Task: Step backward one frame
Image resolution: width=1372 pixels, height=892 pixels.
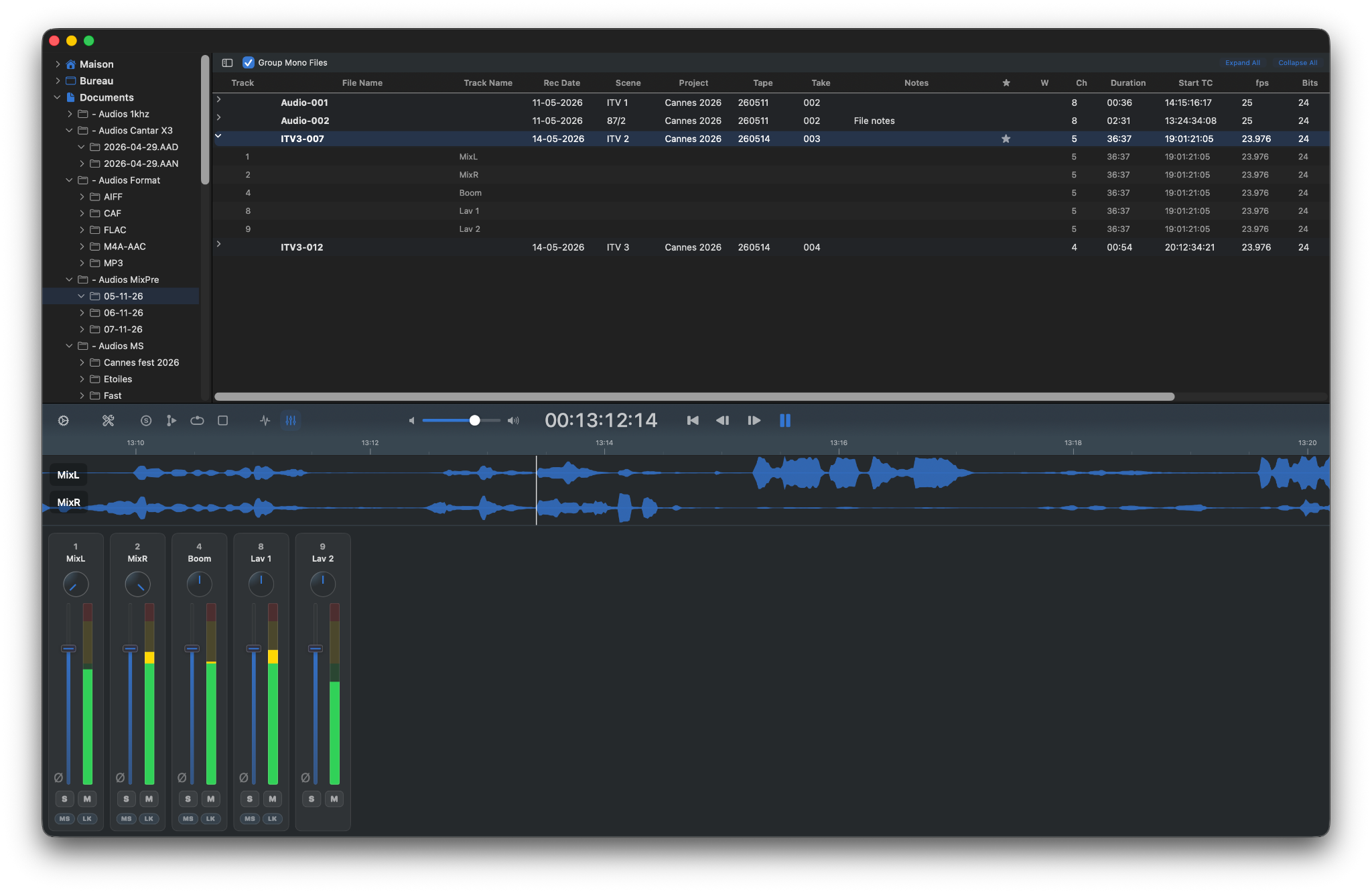Action: tap(722, 421)
